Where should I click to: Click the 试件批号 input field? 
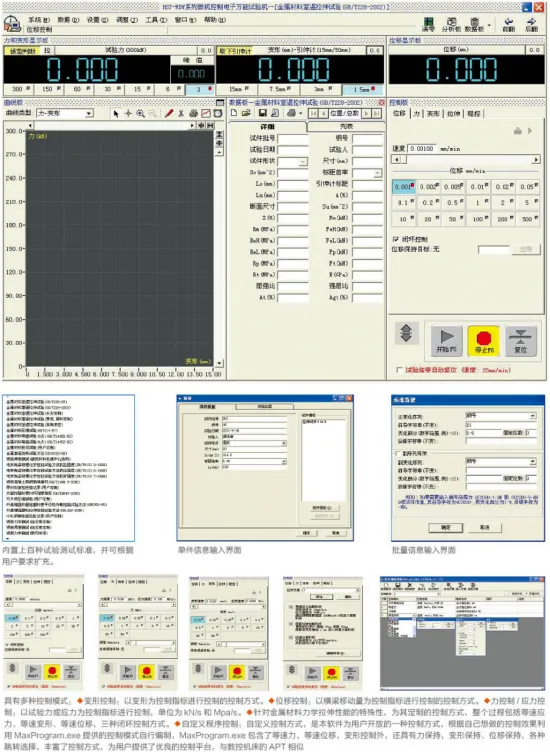[292, 138]
